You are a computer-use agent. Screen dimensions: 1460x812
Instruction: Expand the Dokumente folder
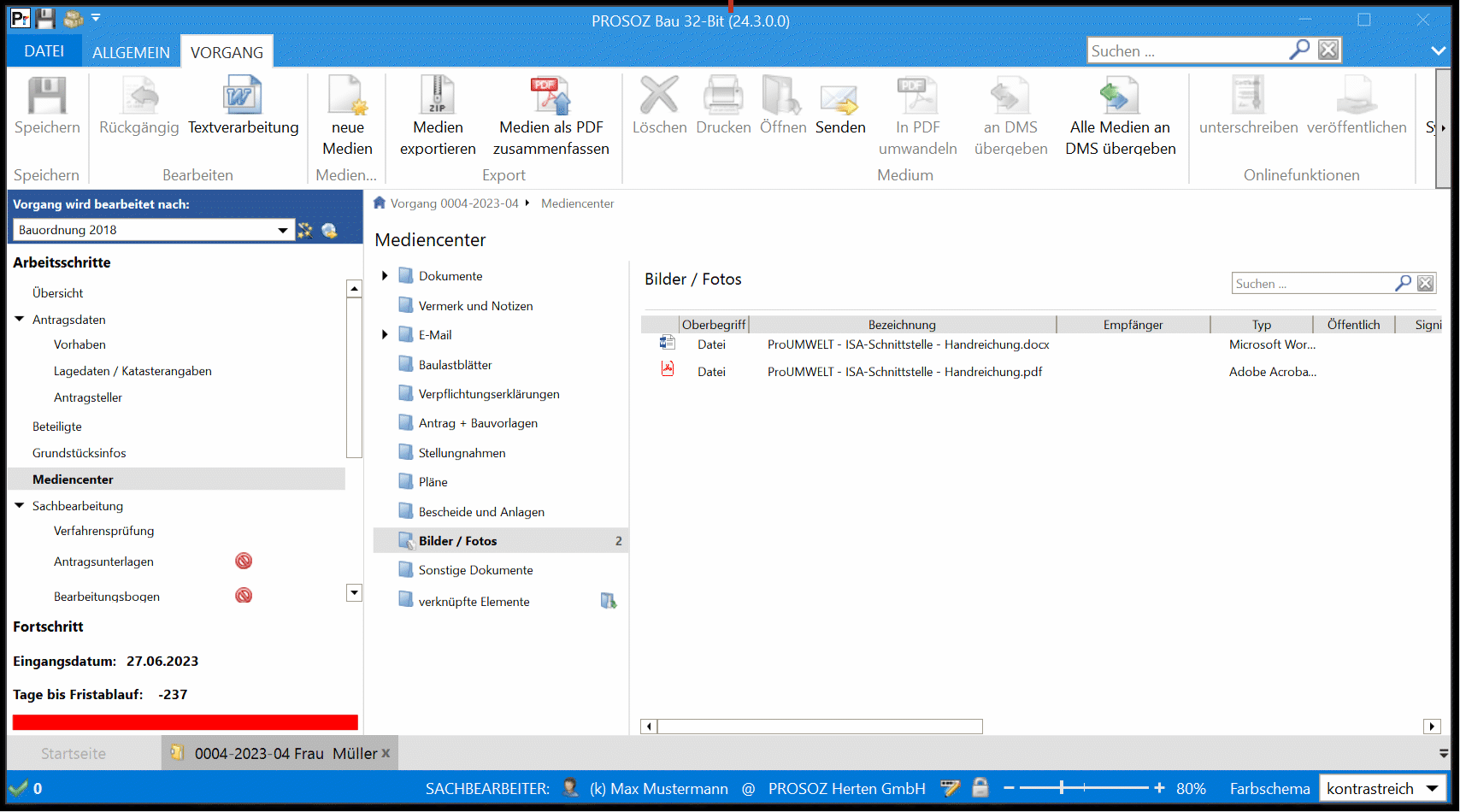click(385, 275)
